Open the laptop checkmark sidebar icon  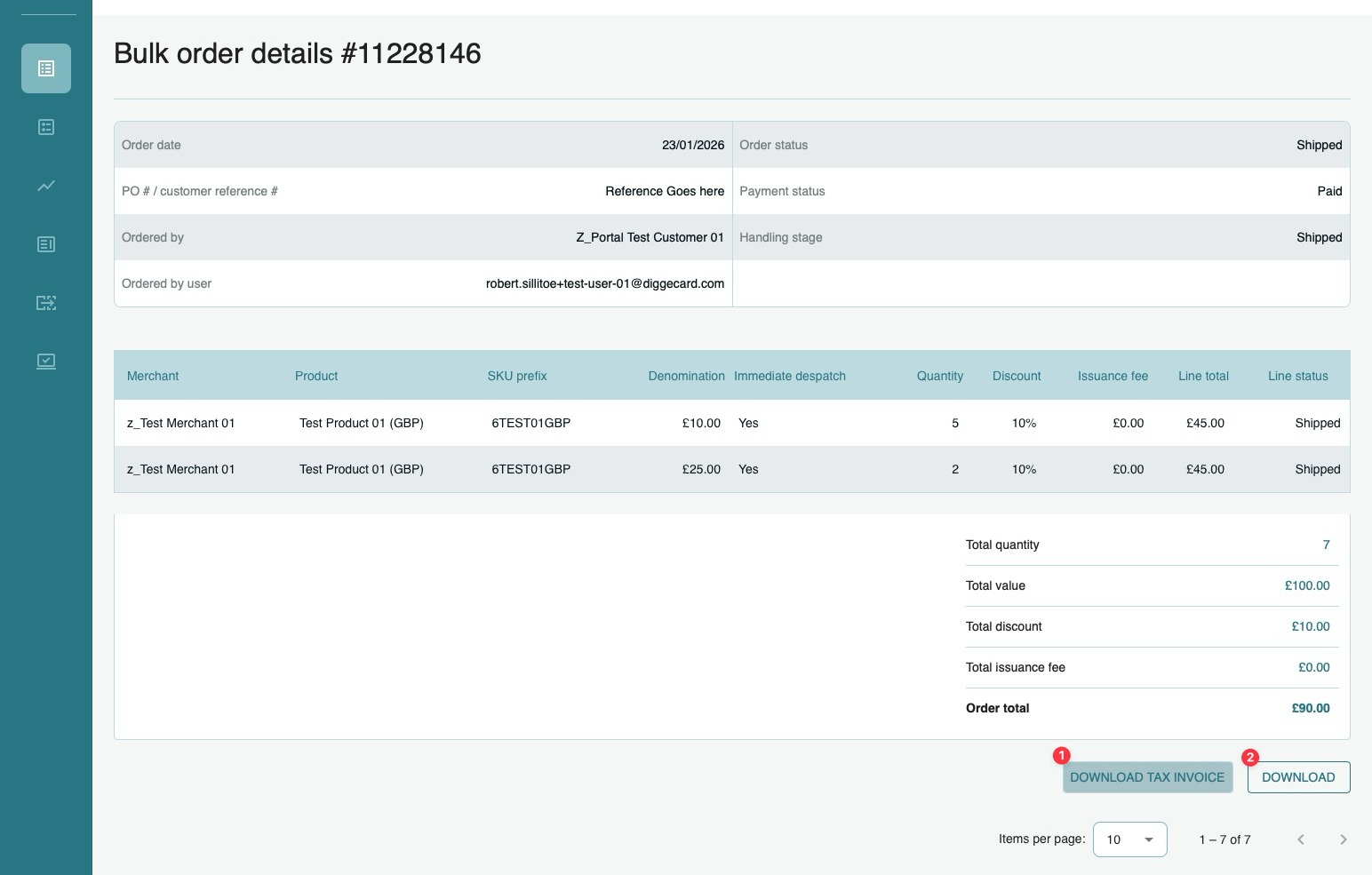pos(46,362)
